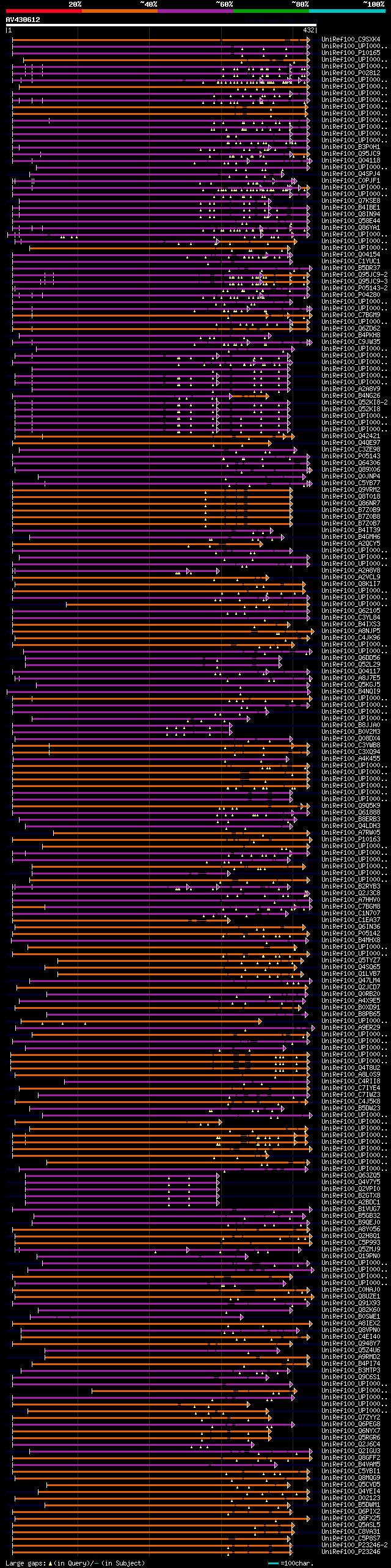Click the cyan ~100% identity legend segment
The height and width of the screenshot is (1568, 391).
click(x=346, y=11)
